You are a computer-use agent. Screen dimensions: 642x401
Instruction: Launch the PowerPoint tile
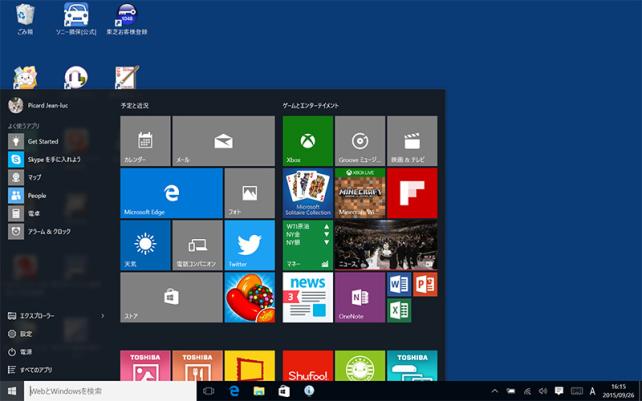pyautogui.click(x=425, y=284)
